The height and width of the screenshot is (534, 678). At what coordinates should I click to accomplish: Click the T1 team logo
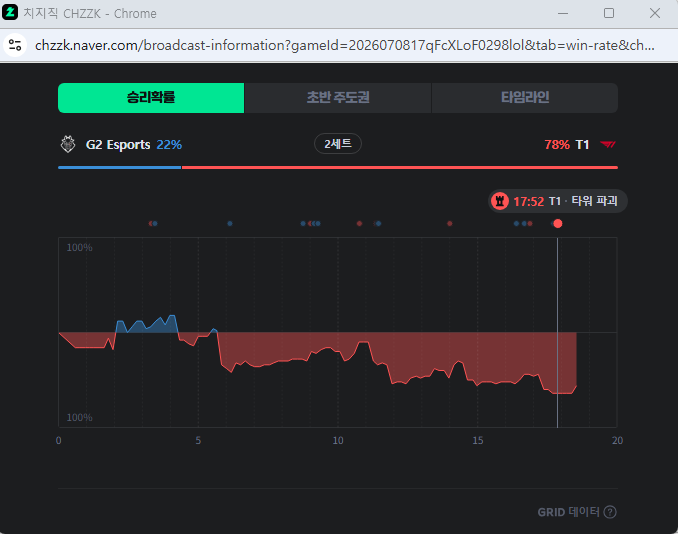608,144
